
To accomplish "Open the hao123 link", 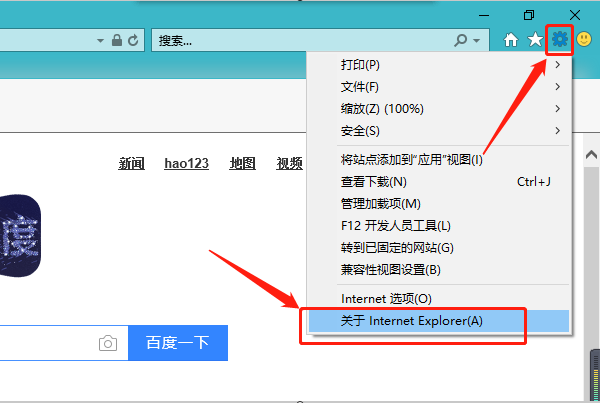I will (186, 163).
